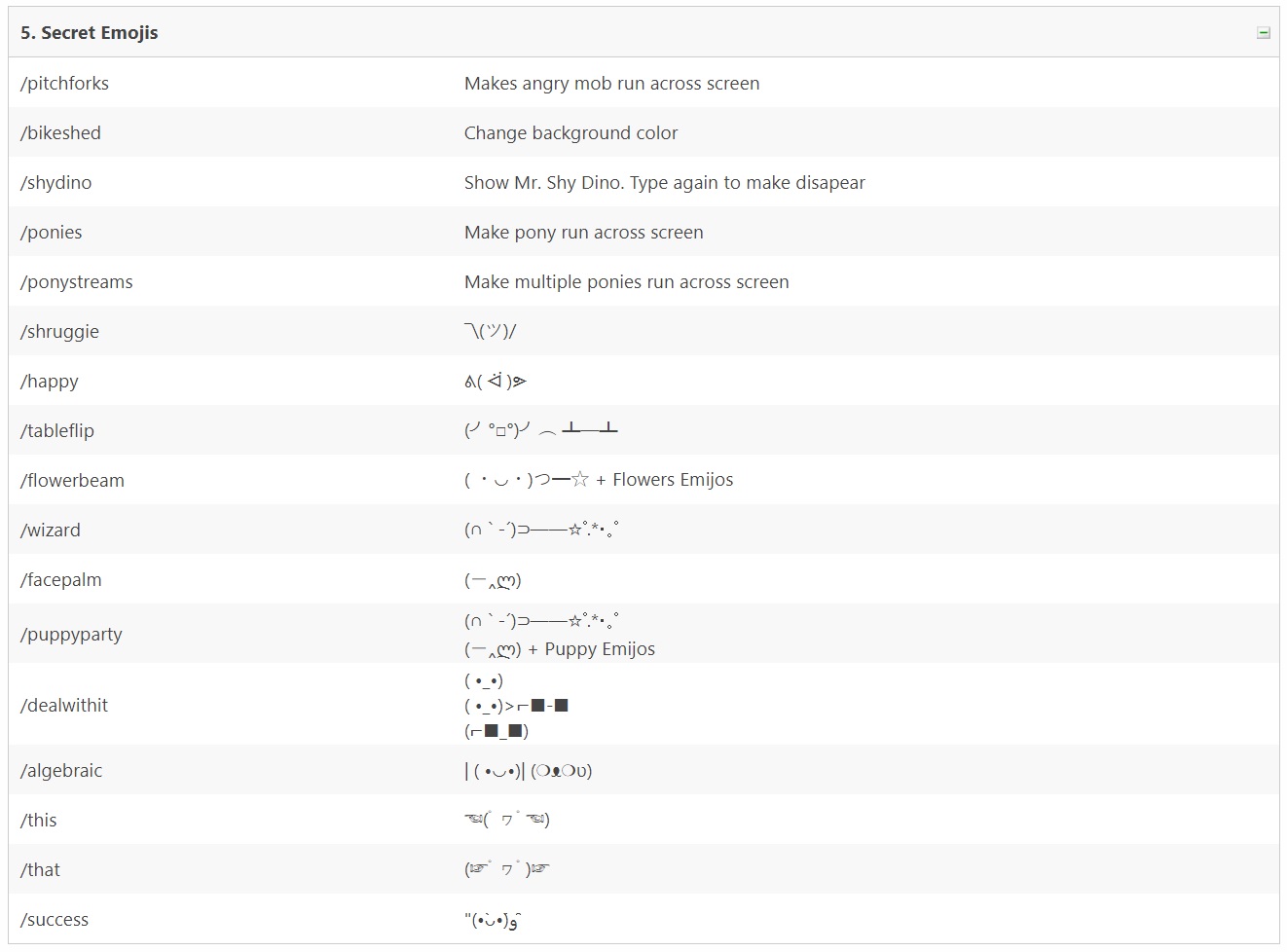This screenshot has height=952, width=1287.
Task: Collapse the Secret Emojis section
Action: click(x=1263, y=31)
